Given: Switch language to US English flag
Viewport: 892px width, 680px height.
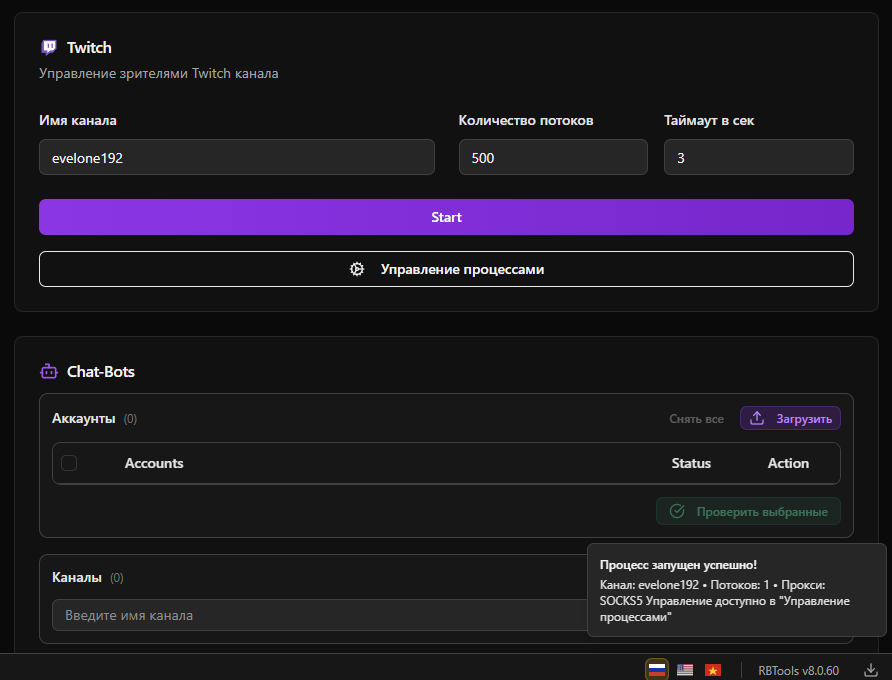Looking at the screenshot, I should (x=685, y=670).
